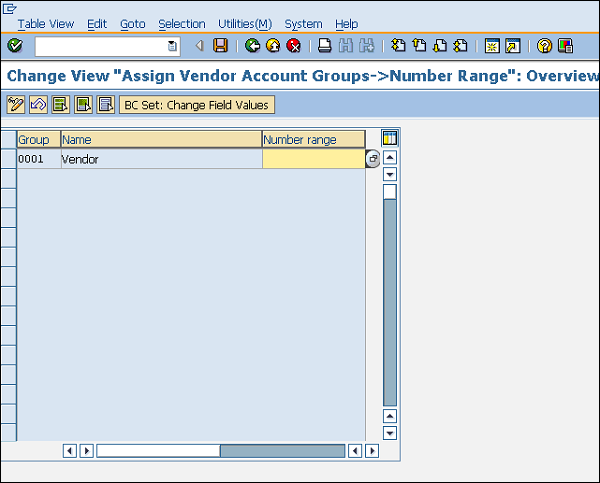Click the 0001 group cell
The image size is (600, 483).
coord(39,159)
